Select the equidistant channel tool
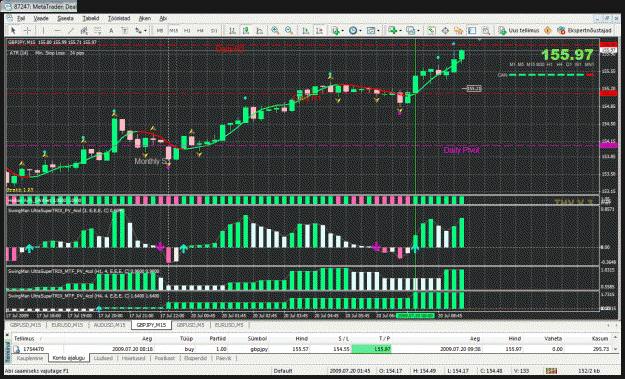625x379 pixels. click(x=84, y=30)
